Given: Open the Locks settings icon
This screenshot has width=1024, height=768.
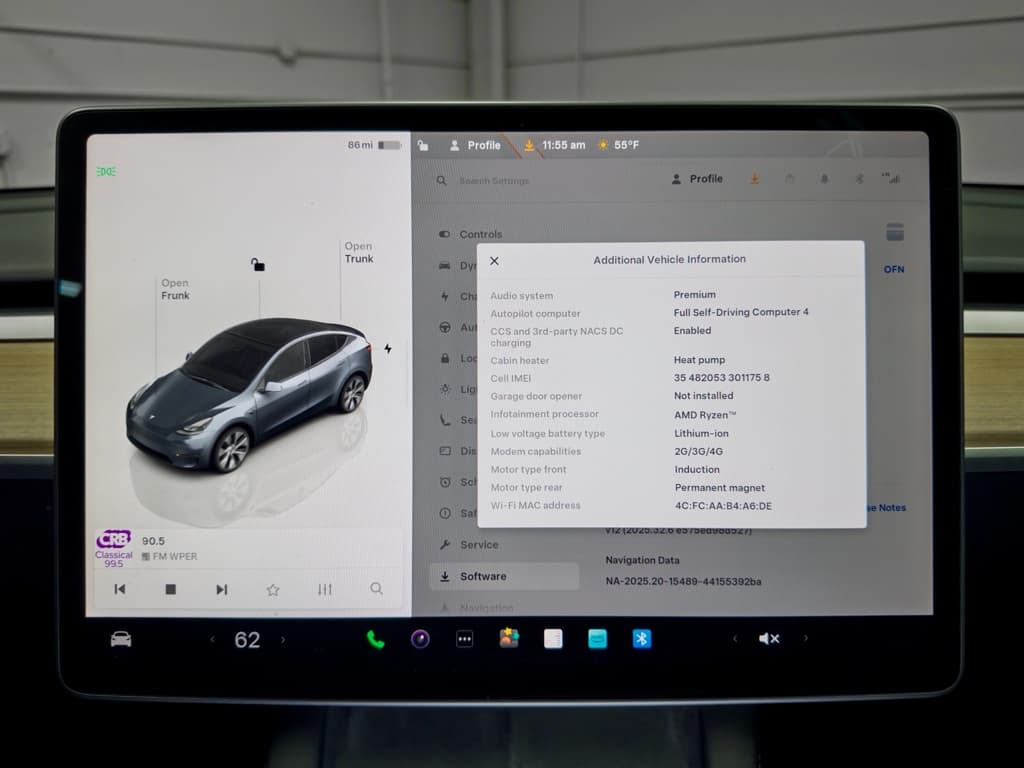Looking at the screenshot, I should [x=444, y=358].
